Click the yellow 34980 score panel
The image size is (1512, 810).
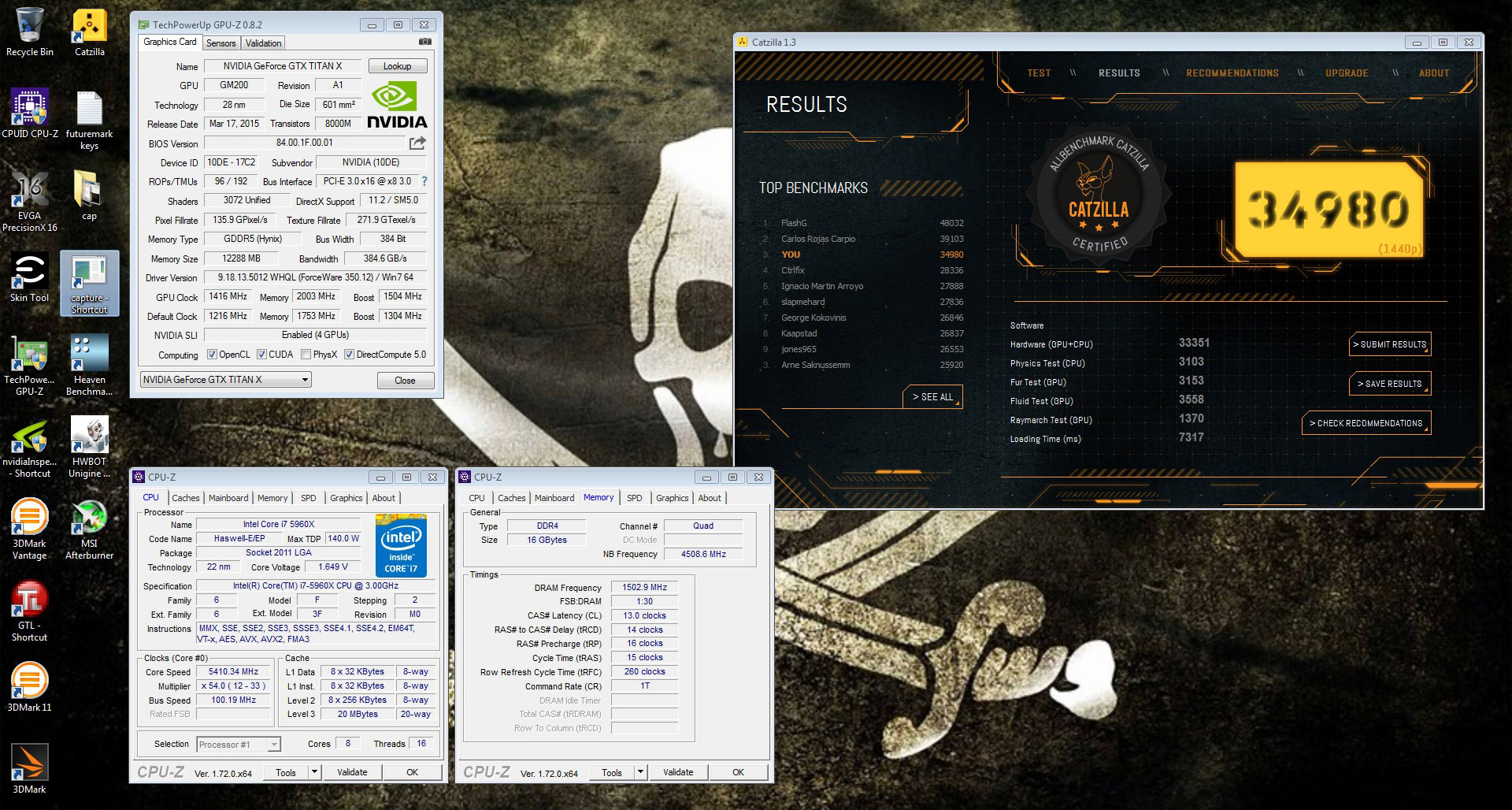1331,210
